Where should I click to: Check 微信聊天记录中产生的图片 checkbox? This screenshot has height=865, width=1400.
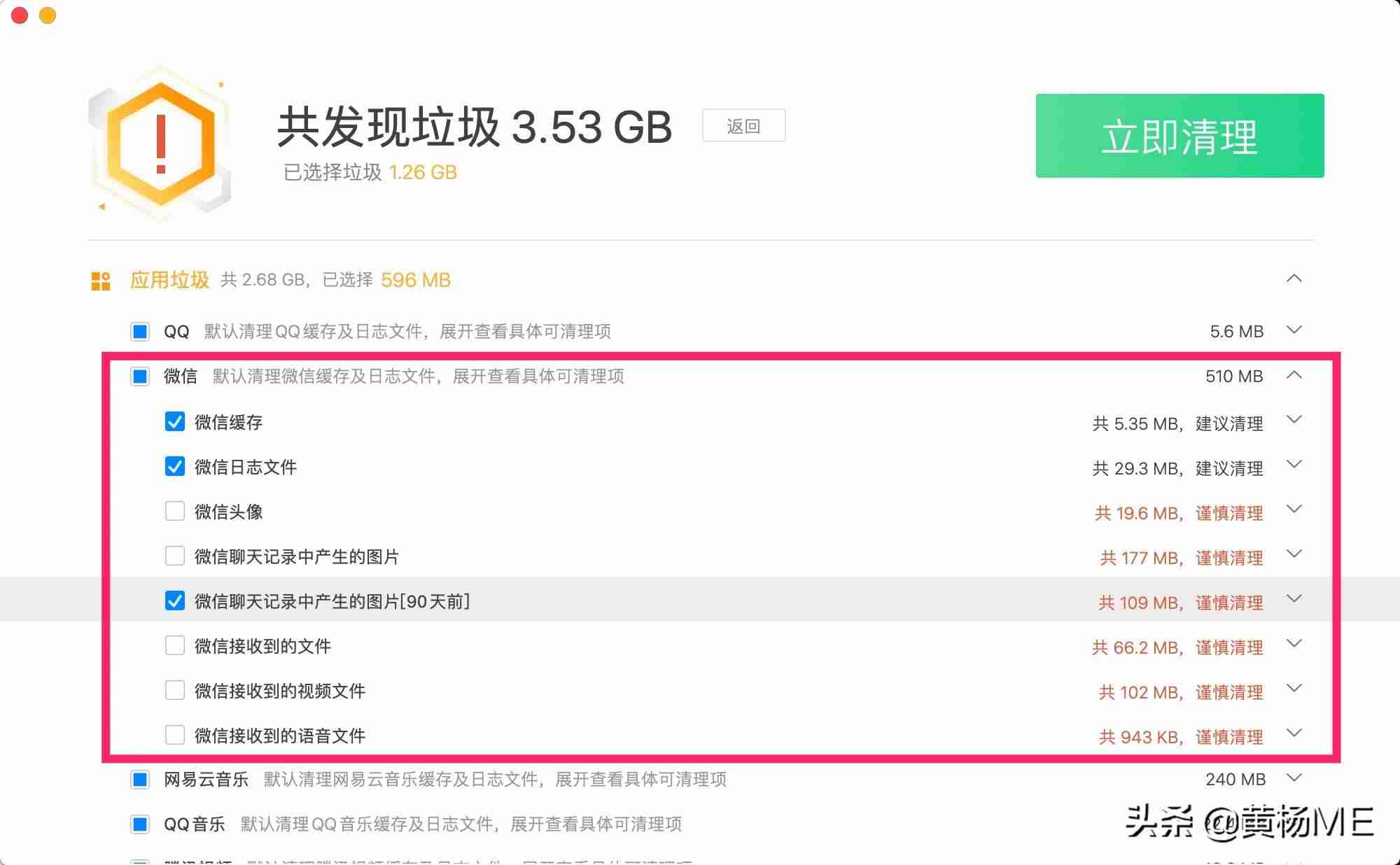coord(175,556)
